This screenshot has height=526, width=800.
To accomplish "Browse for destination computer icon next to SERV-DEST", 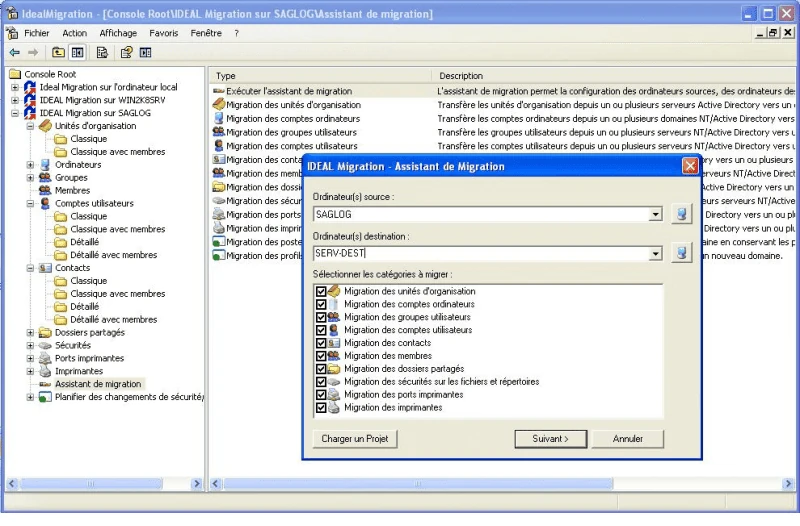I will click(x=682, y=253).
